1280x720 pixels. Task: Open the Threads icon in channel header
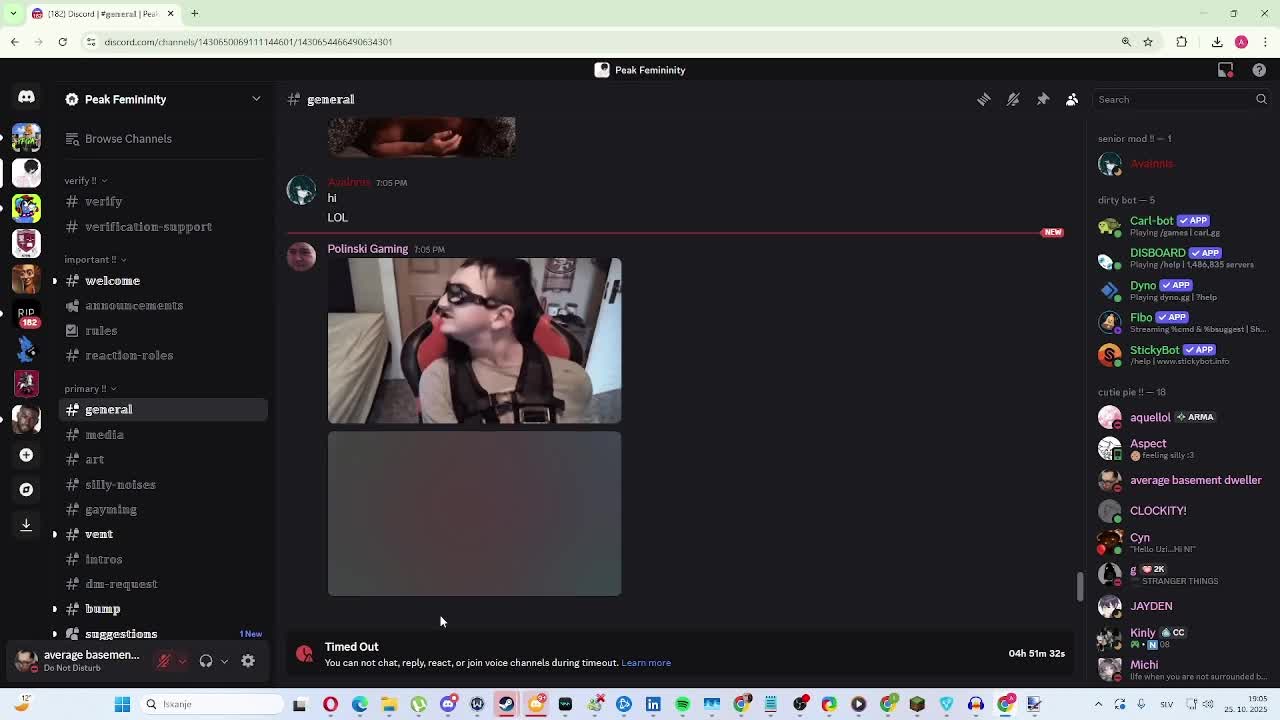tap(984, 99)
